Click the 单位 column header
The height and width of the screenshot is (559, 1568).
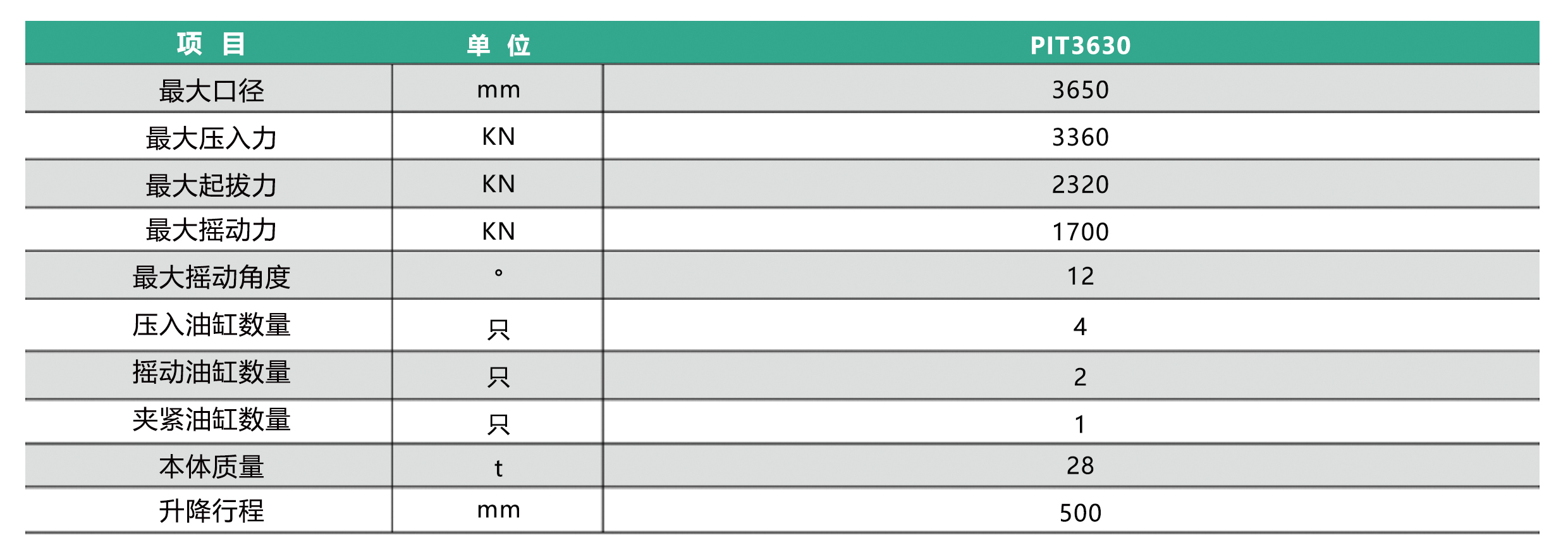click(498, 45)
